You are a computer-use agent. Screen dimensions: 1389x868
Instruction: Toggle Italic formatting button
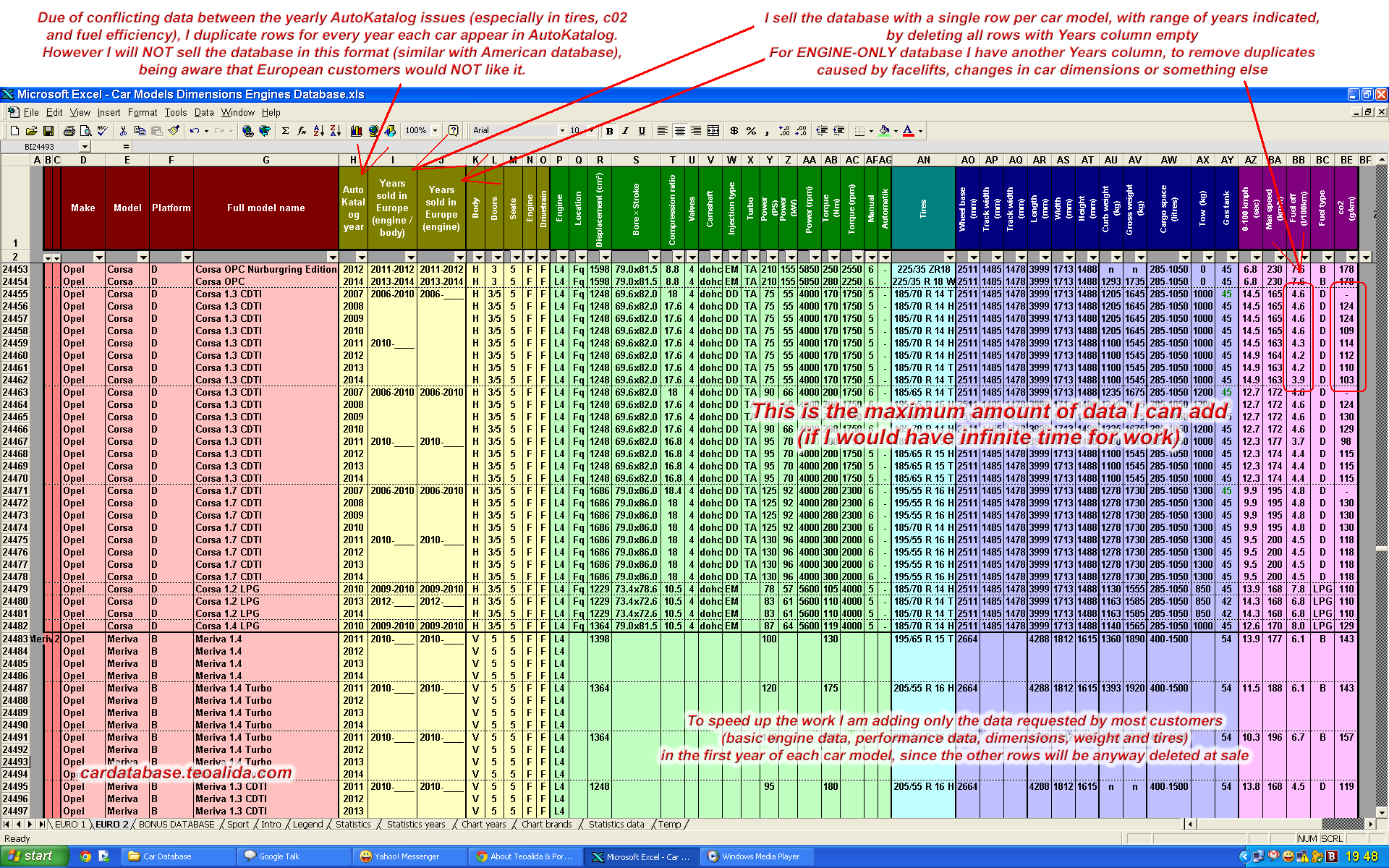point(626,131)
